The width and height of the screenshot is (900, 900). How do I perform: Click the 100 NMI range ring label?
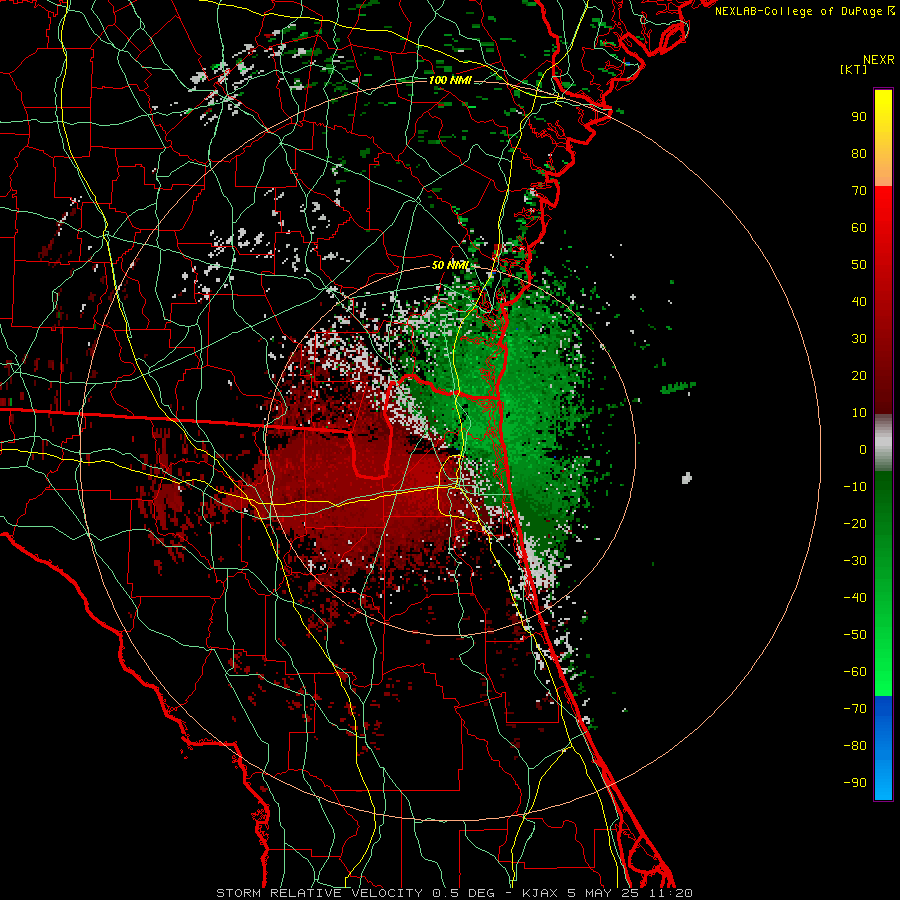[x=450, y=80]
